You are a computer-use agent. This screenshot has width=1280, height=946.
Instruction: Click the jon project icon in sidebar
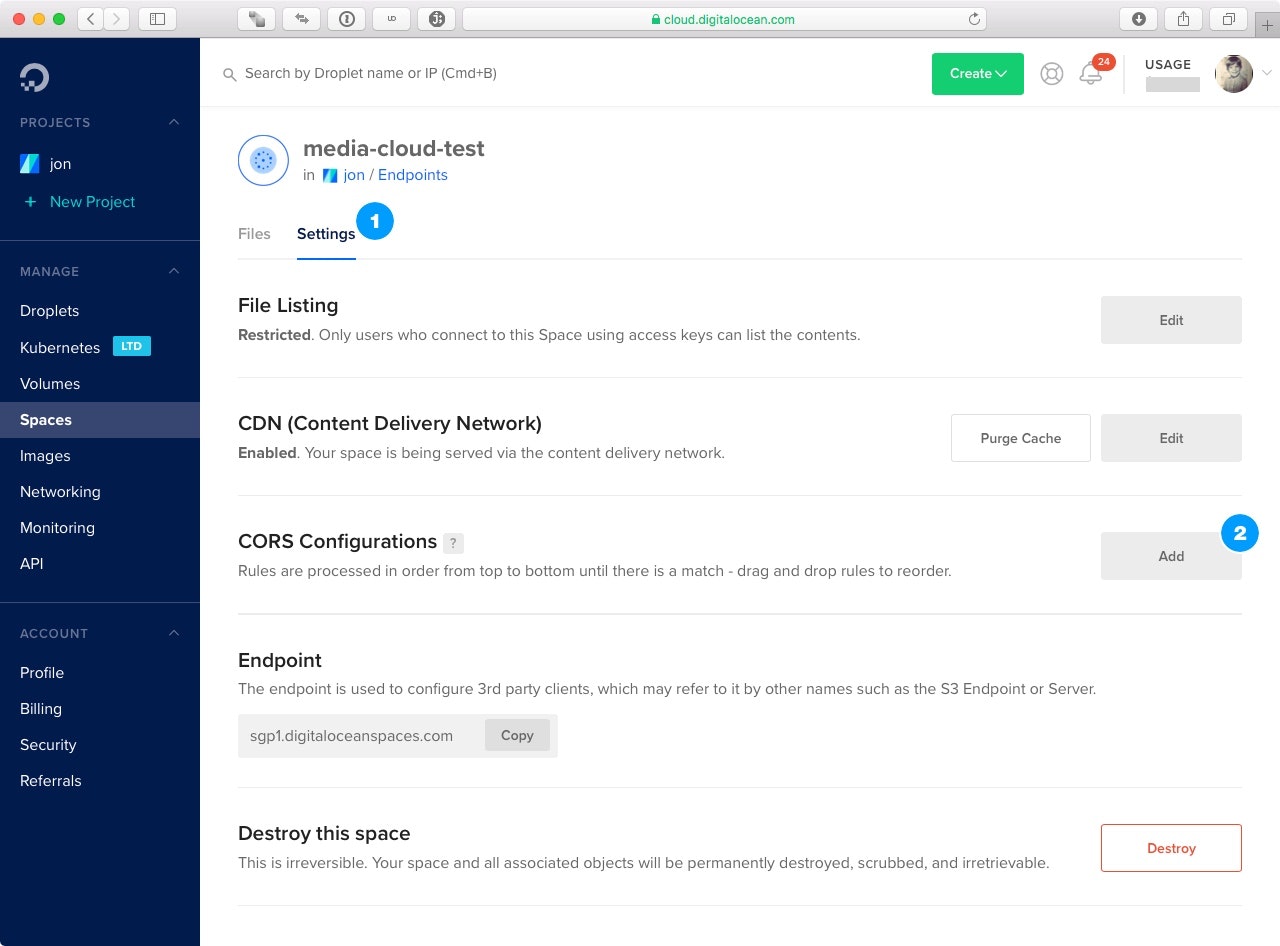(x=30, y=164)
